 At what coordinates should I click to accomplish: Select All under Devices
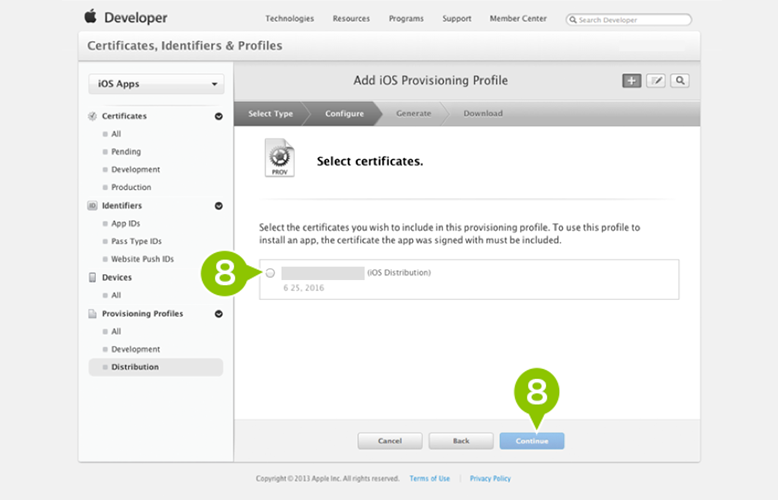pos(116,296)
